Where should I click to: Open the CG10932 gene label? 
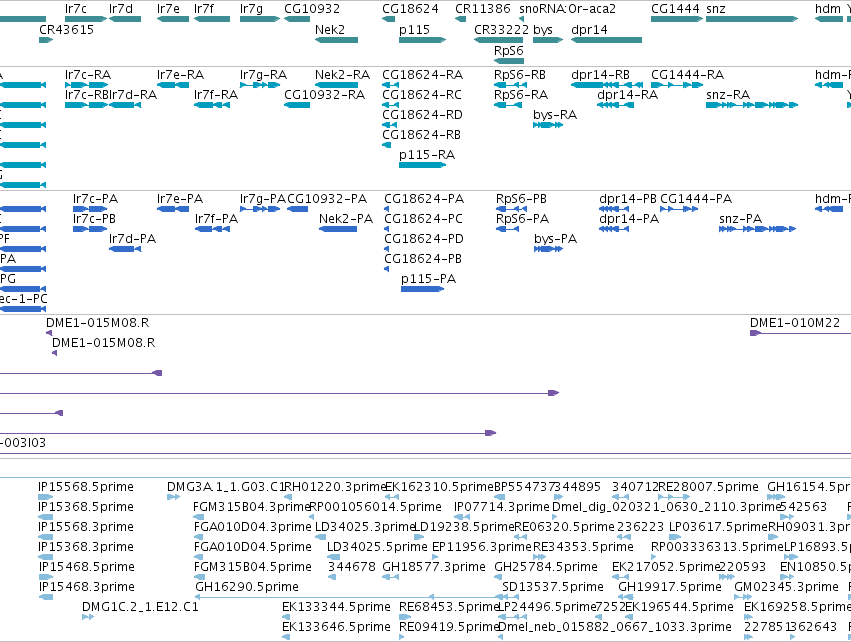click(x=312, y=9)
